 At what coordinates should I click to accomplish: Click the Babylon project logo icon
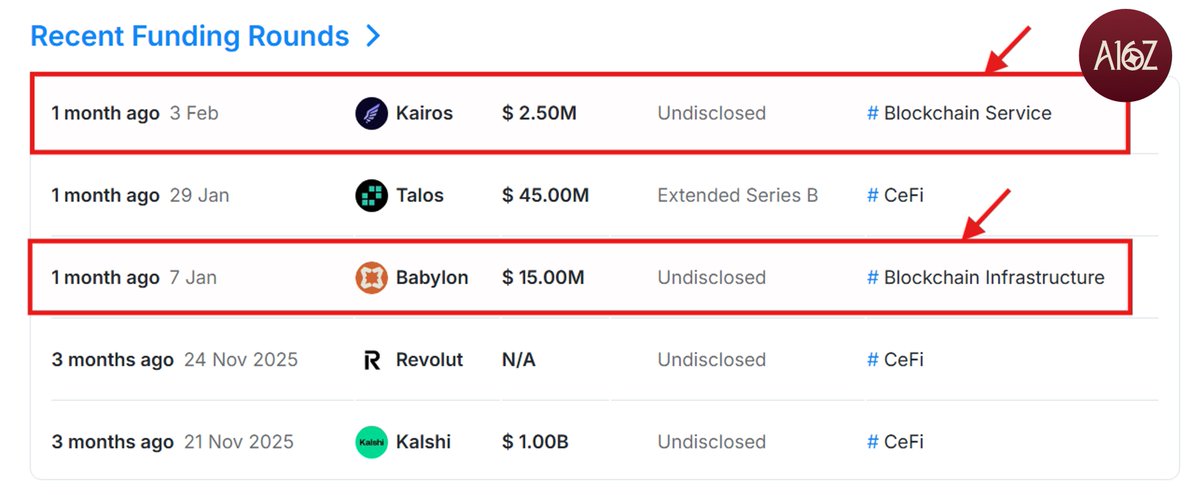(x=371, y=277)
